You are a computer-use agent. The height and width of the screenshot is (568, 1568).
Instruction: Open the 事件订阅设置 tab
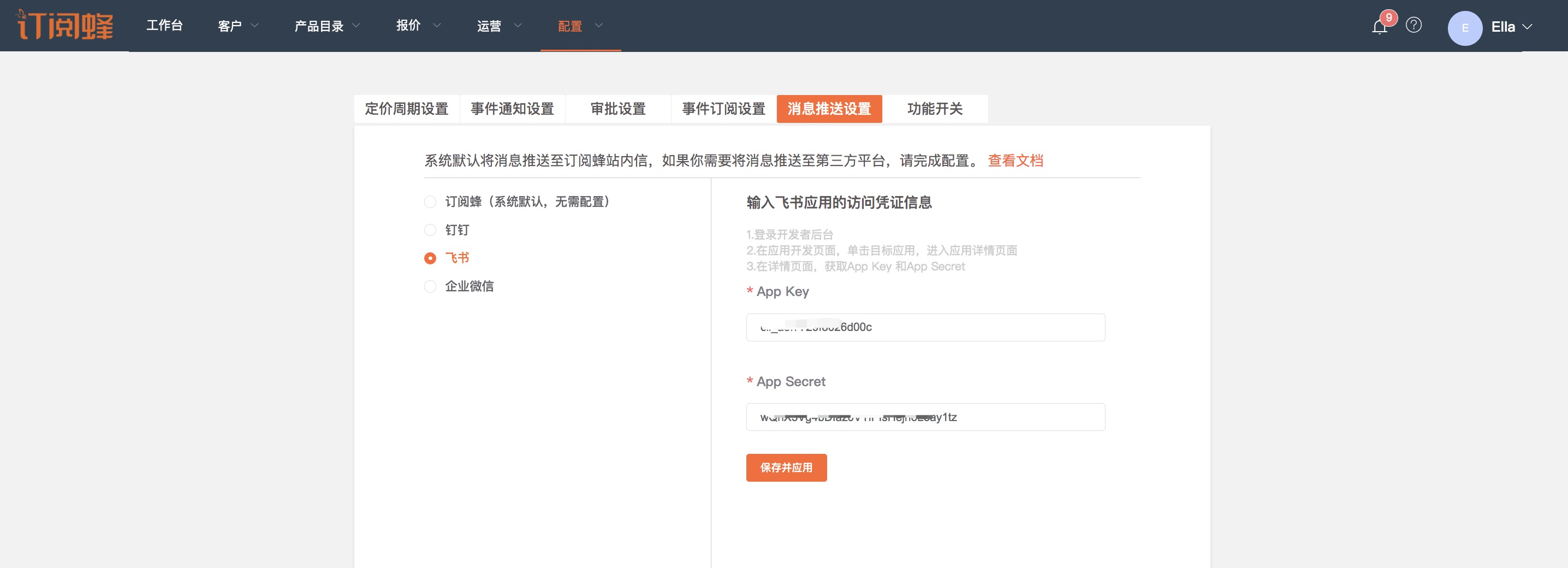pyautogui.click(x=724, y=109)
